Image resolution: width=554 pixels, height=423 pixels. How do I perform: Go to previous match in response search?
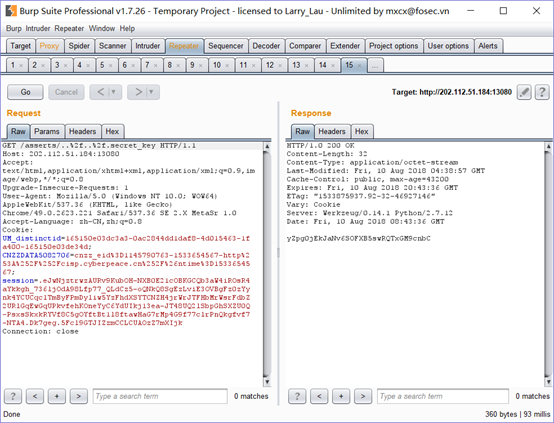click(319, 396)
